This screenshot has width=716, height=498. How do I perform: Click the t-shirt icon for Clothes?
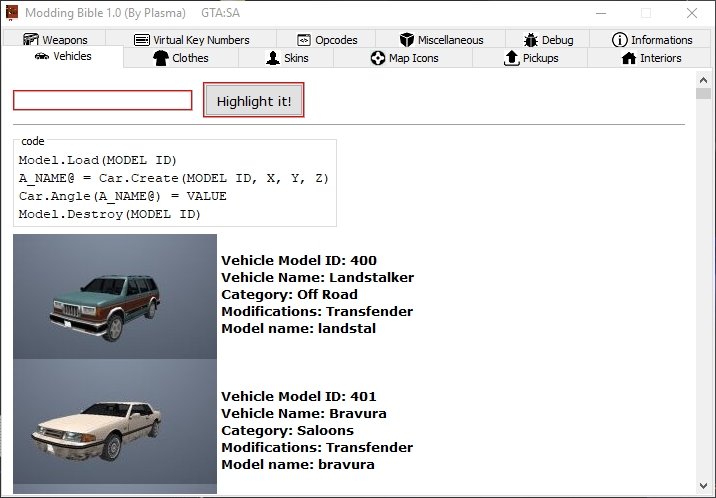pyautogui.click(x=161, y=58)
